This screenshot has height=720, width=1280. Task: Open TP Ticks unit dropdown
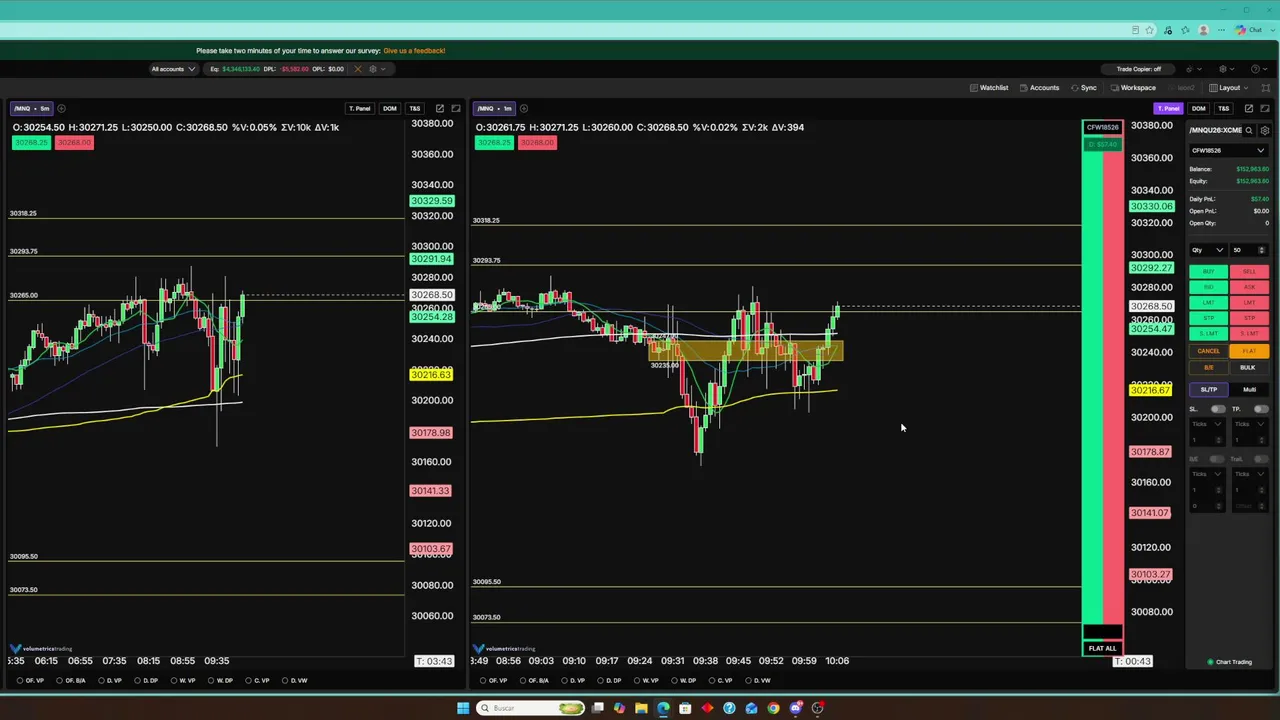pyautogui.click(x=1250, y=424)
